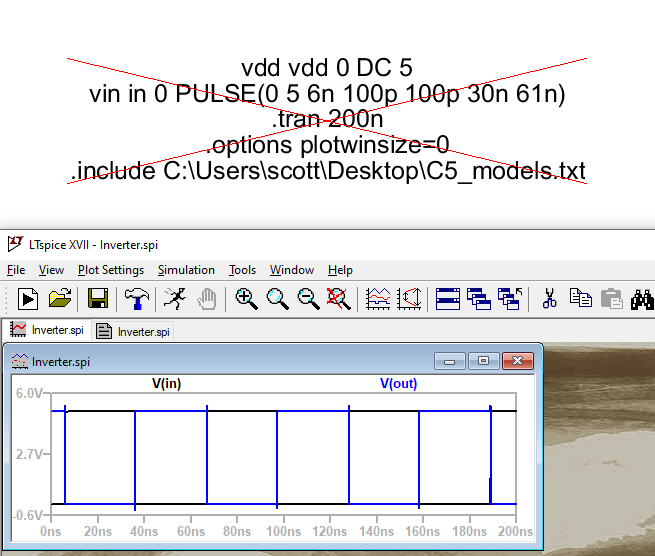The height and width of the screenshot is (556, 655).
Task: Click the Zoom In magnifier icon
Action: (x=246, y=298)
